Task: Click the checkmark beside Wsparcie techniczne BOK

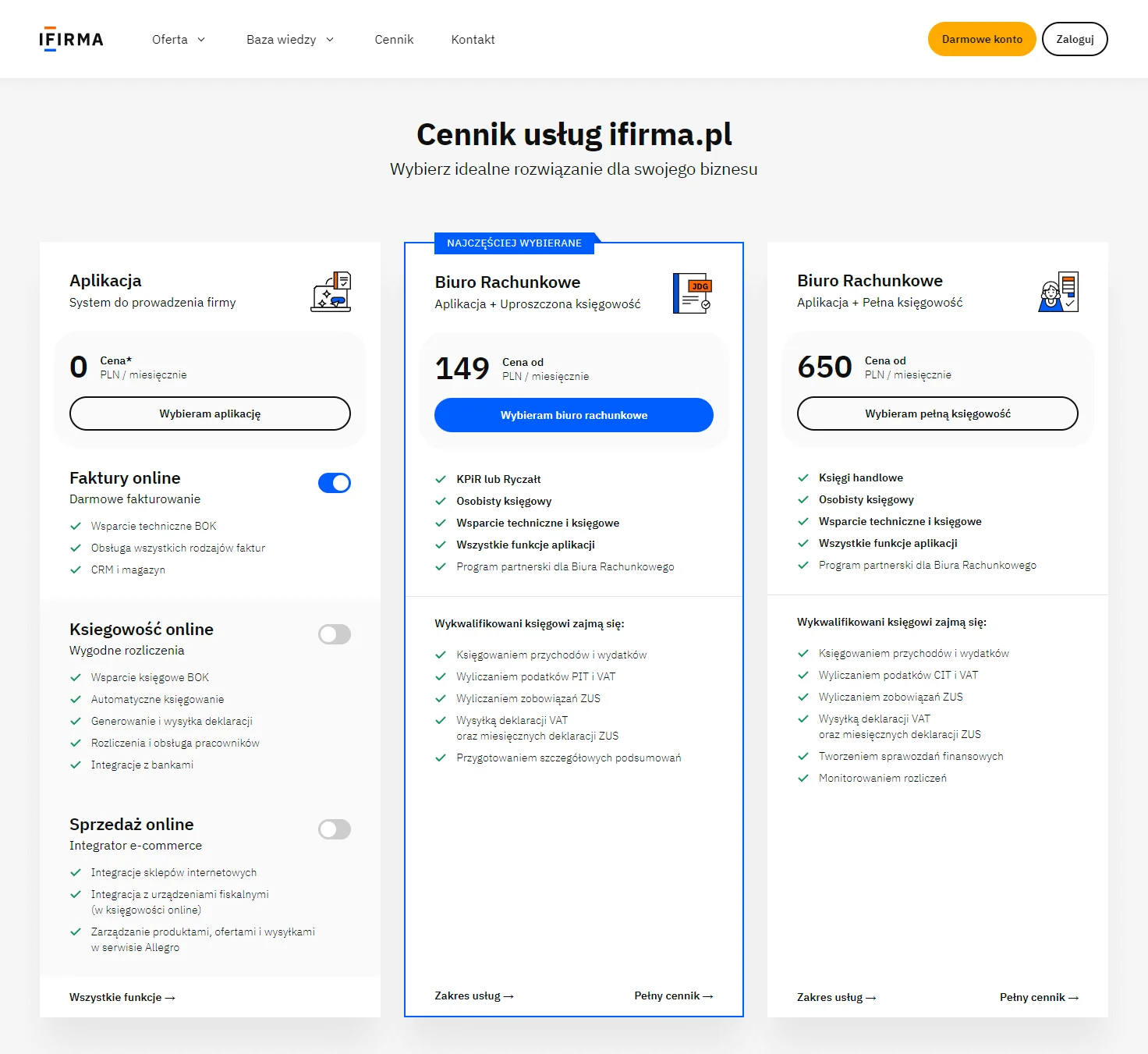Action: [76, 526]
